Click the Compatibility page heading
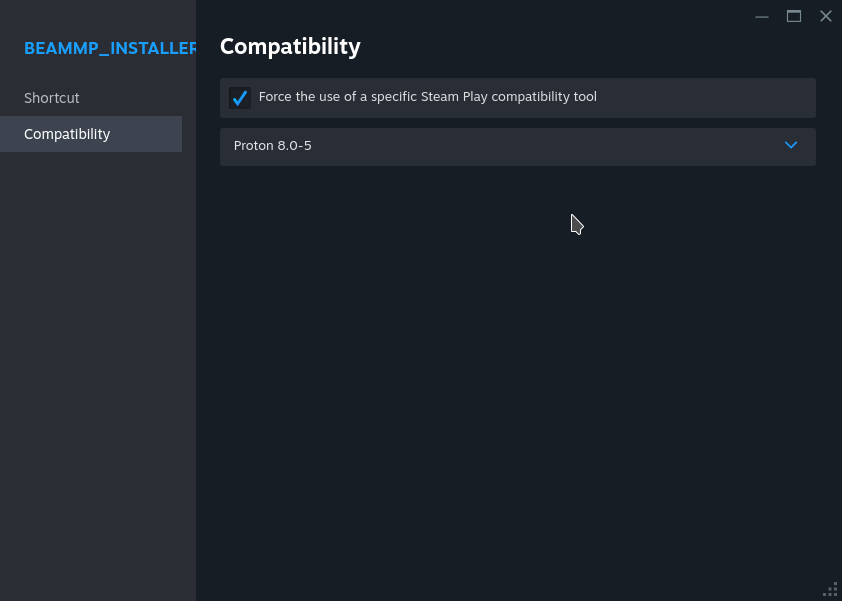 pyautogui.click(x=290, y=46)
